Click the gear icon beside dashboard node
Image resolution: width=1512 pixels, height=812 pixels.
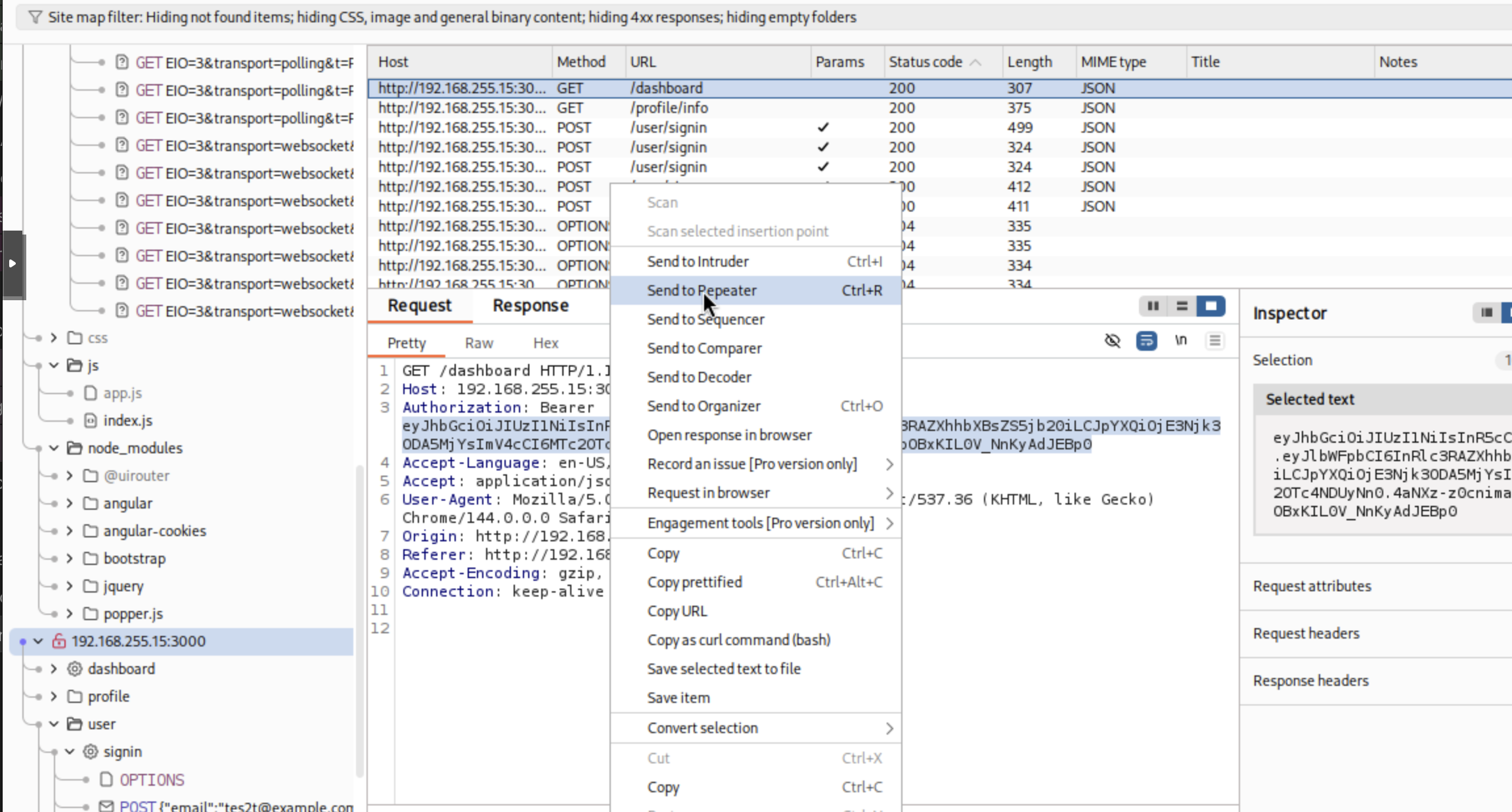click(75, 669)
